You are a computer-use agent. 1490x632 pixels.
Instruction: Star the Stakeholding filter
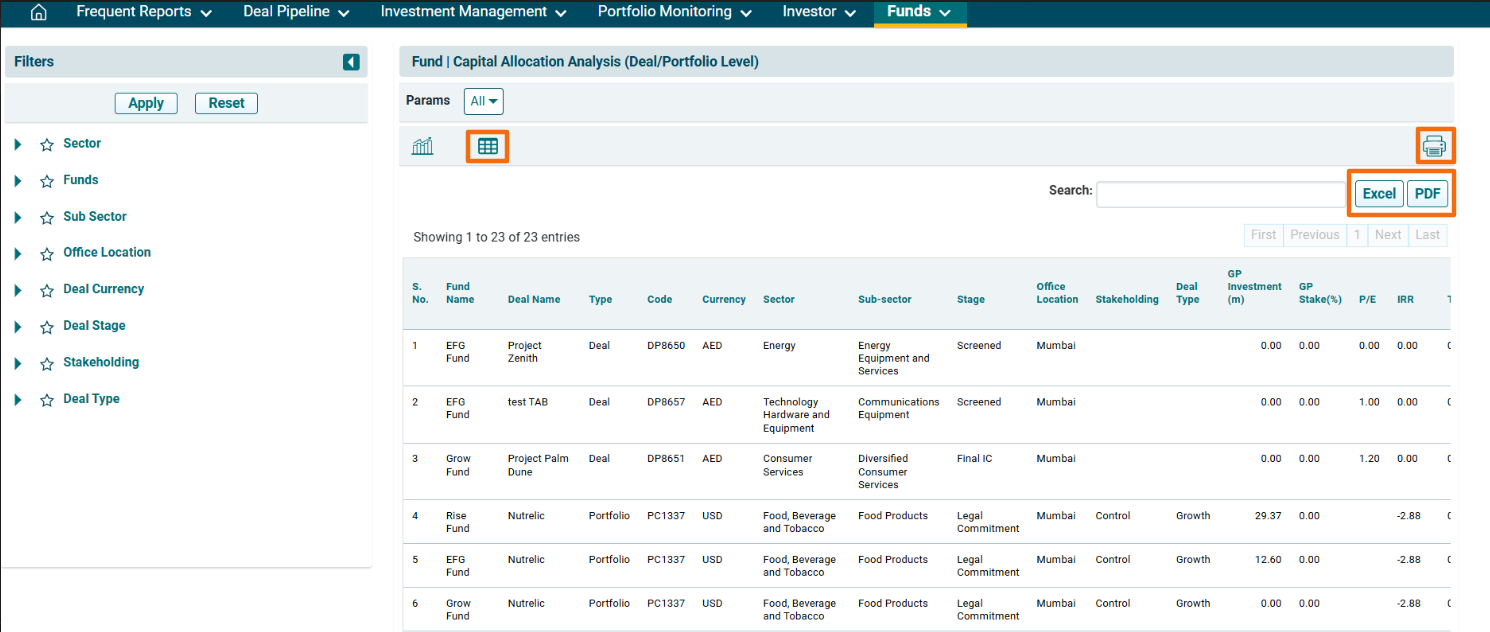tap(47, 363)
